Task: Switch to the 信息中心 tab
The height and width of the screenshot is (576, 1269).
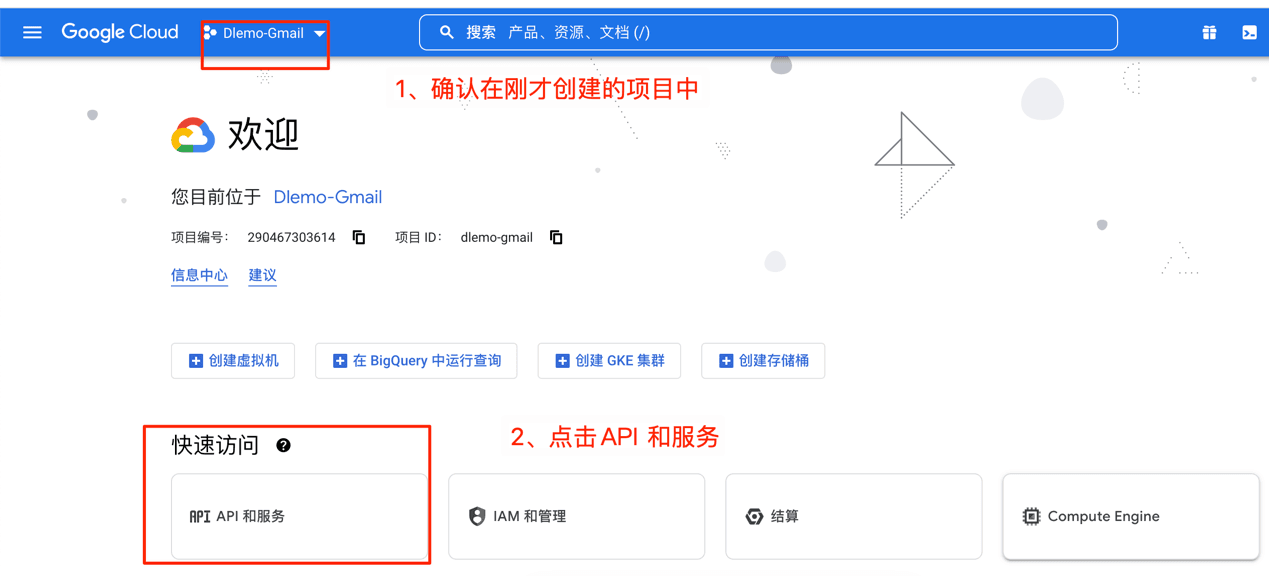Action: (x=199, y=275)
